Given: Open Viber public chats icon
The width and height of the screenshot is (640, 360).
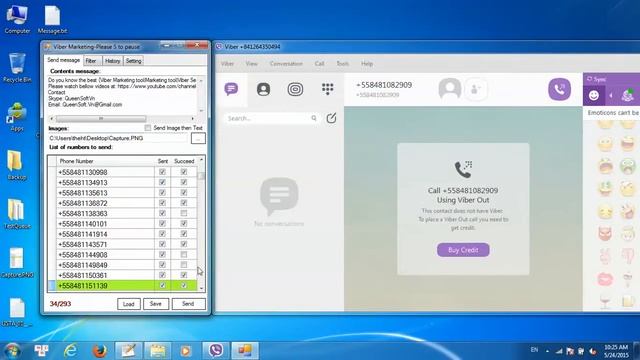Looking at the screenshot, I should tap(295, 89).
